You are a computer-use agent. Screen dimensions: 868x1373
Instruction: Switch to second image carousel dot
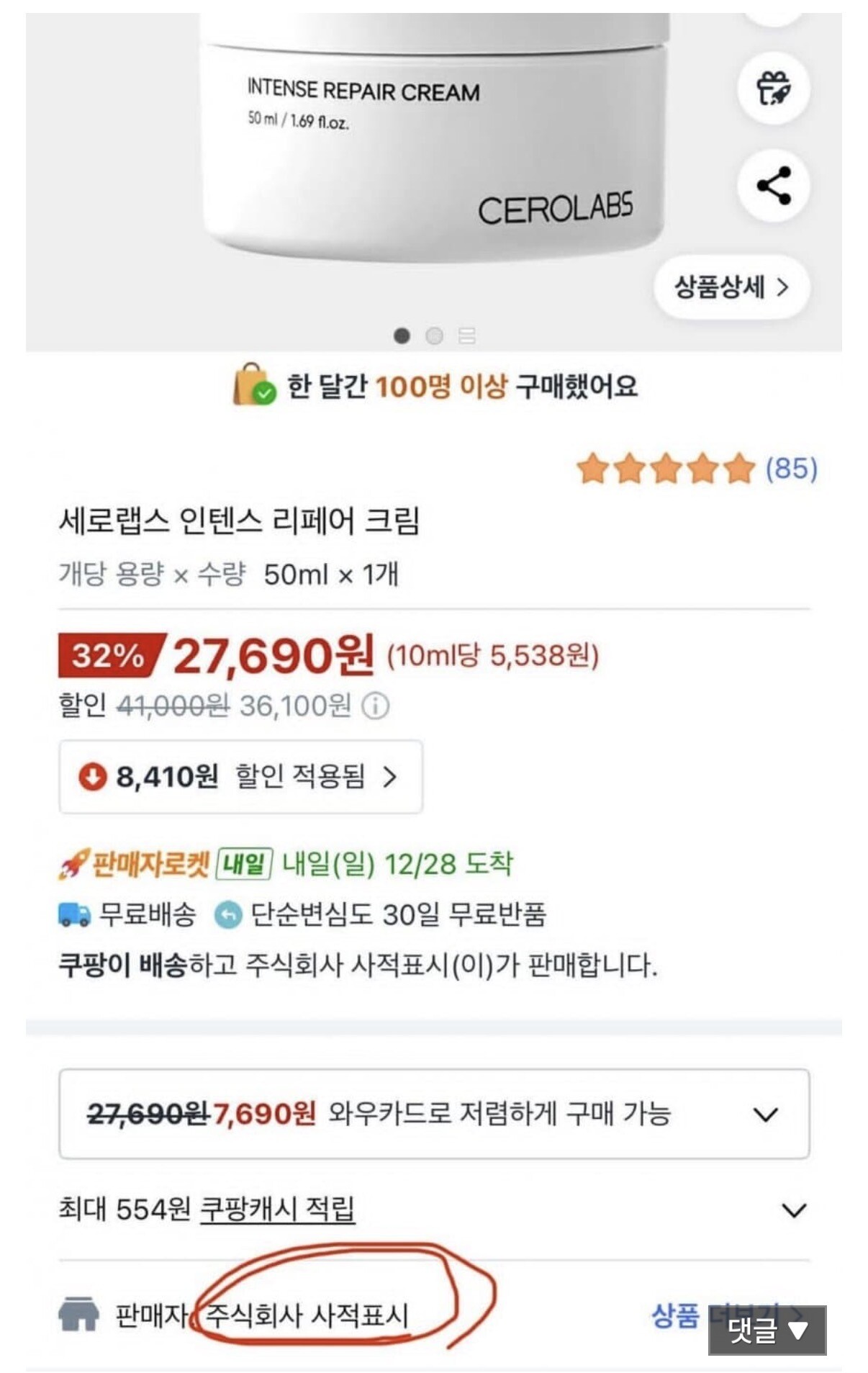[x=434, y=336]
